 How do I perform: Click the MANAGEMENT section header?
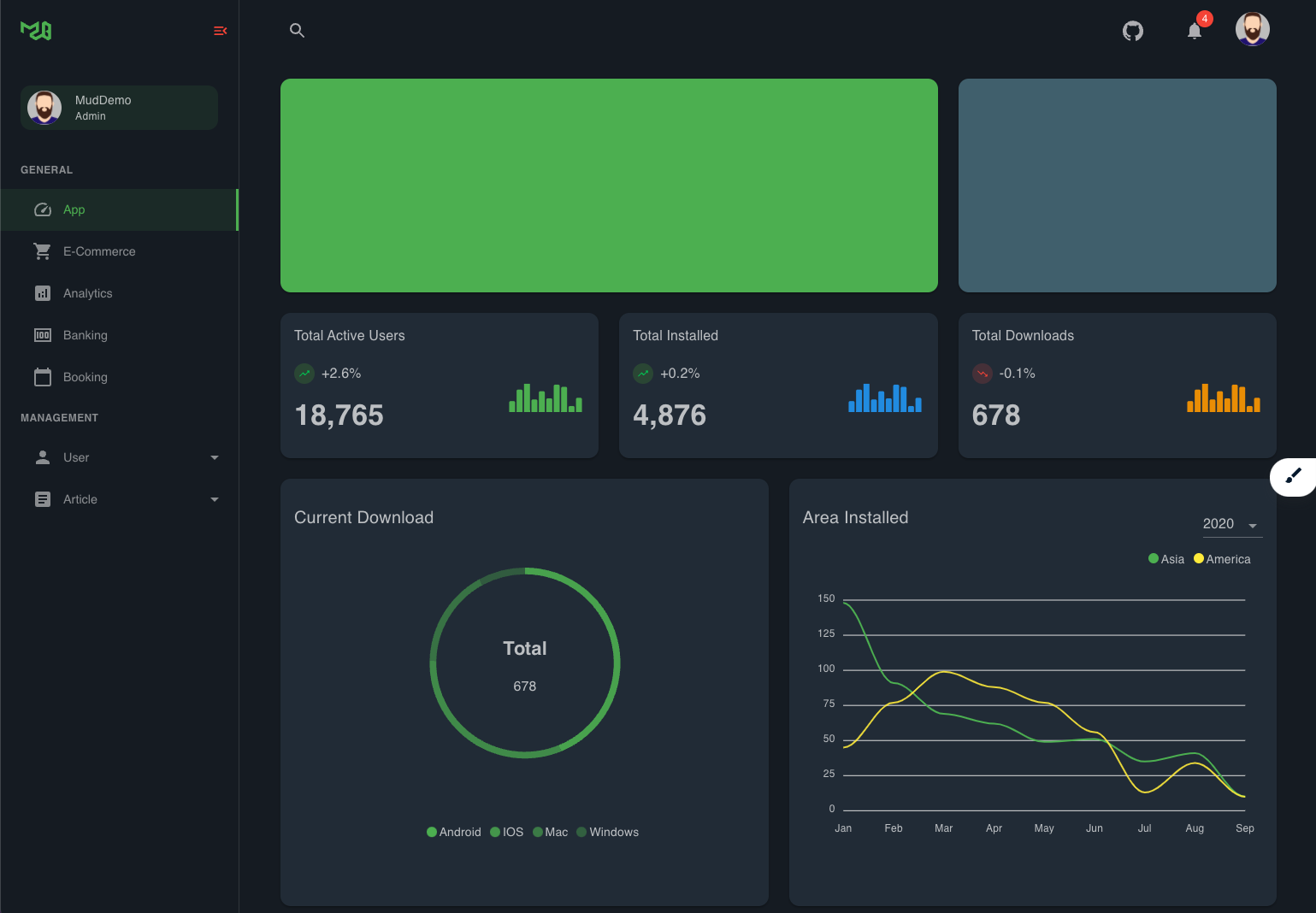tap(60, 418)
